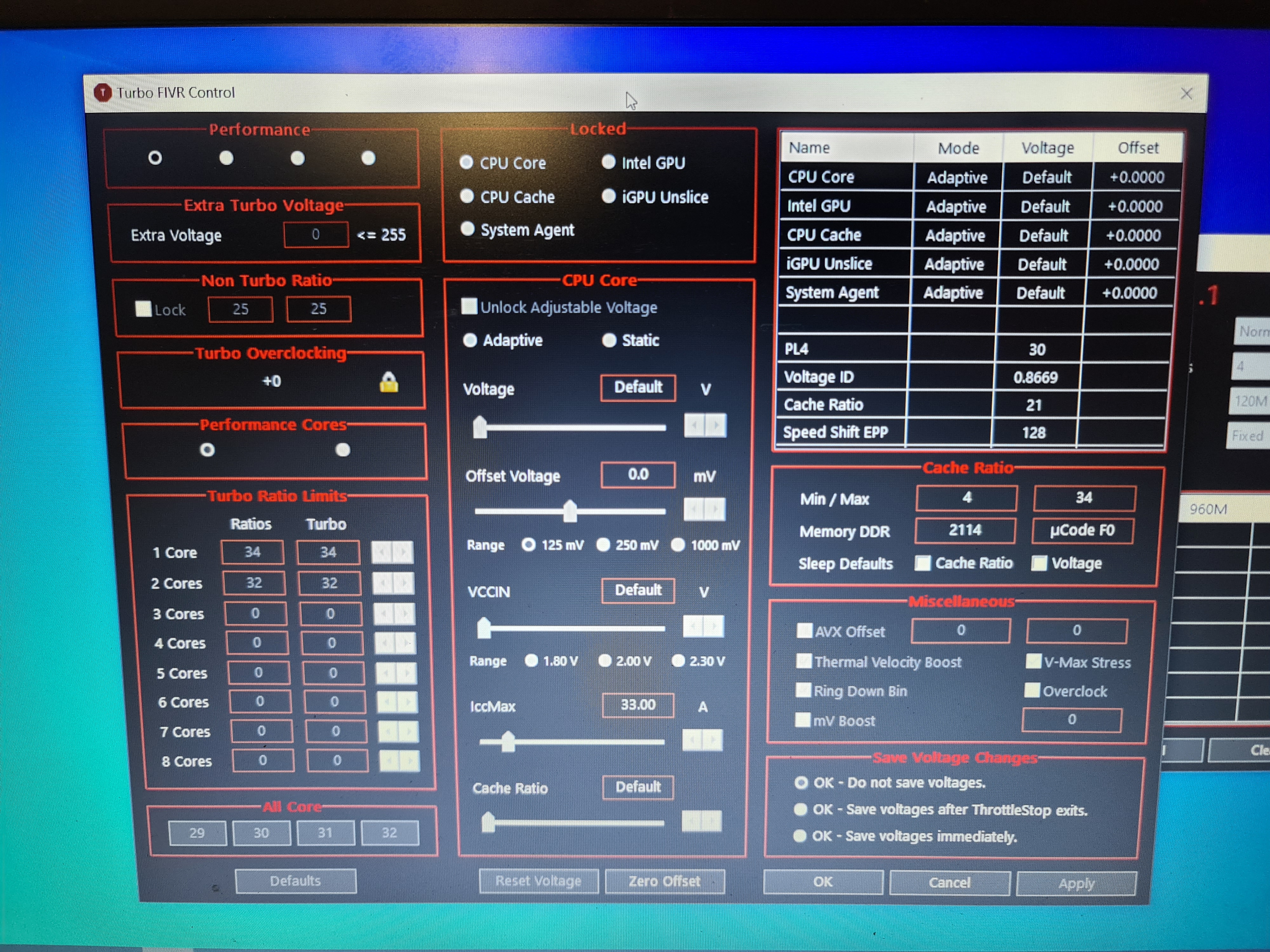This screenshot has width=1270, height=952.
Task: Click the Cancel button
Action: (950, 883)
